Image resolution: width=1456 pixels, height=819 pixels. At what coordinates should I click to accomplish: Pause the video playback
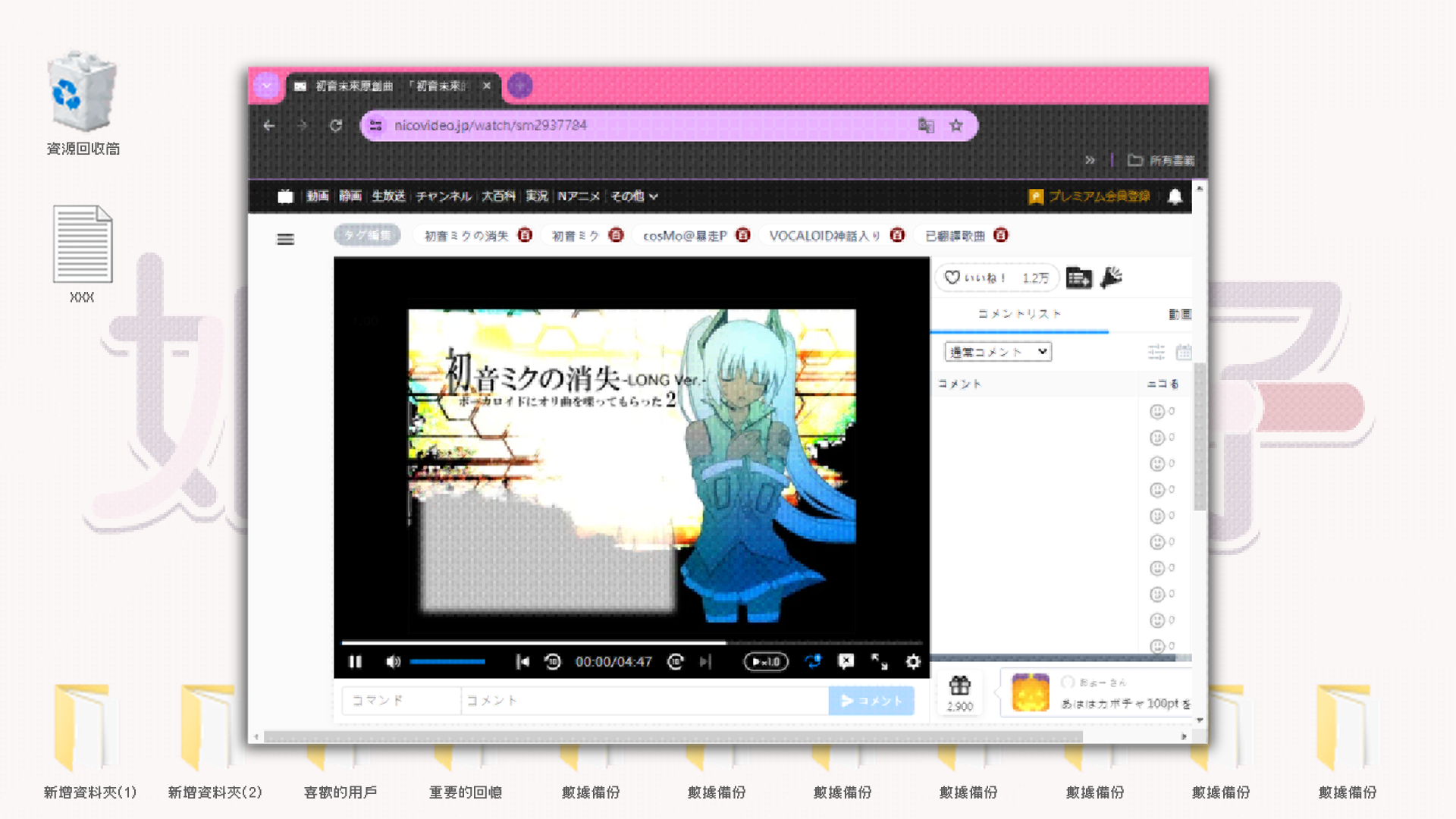tap(355, 662)
